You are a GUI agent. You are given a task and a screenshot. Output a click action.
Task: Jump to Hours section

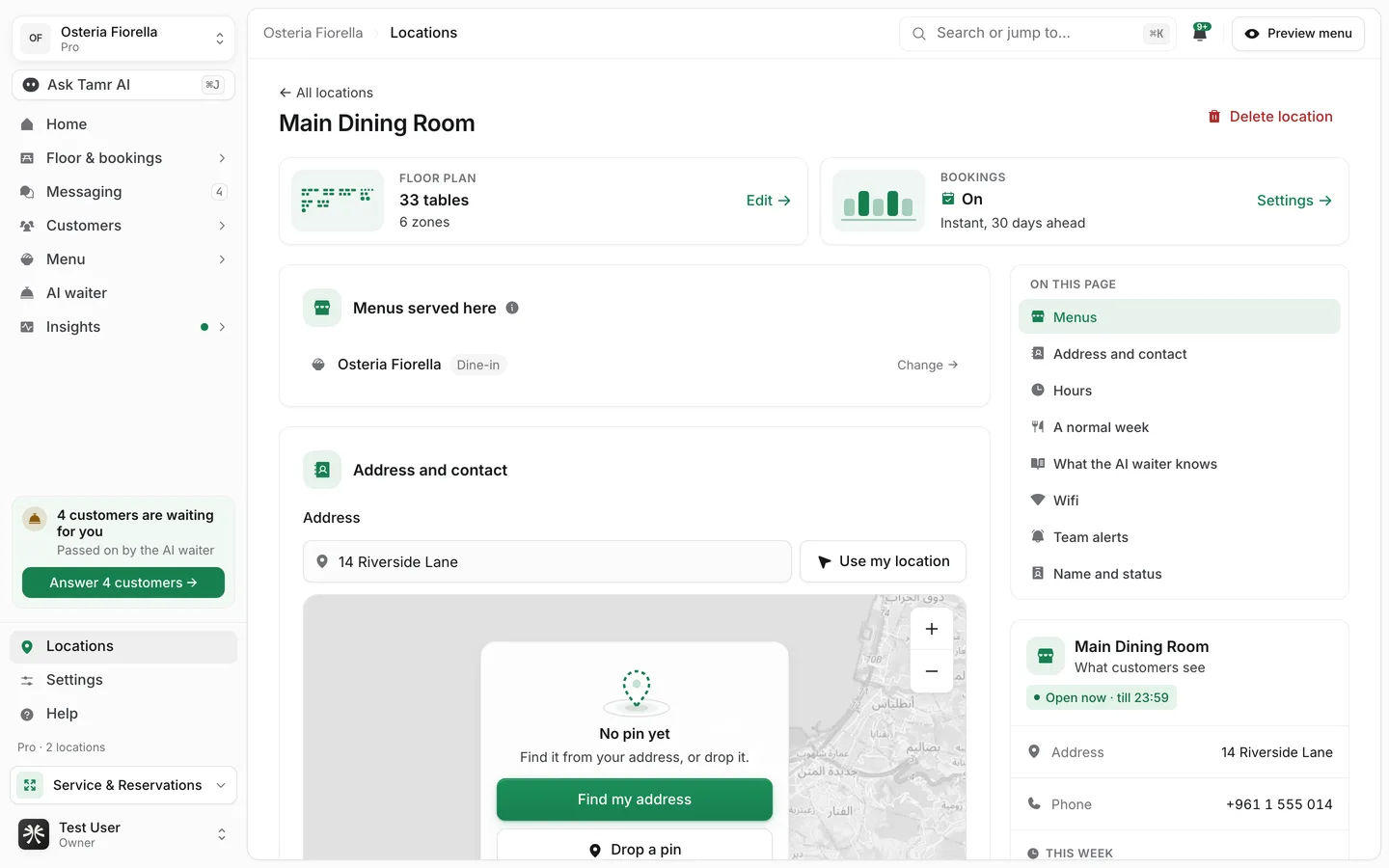pyautogui.click(x=1180, y=391)
